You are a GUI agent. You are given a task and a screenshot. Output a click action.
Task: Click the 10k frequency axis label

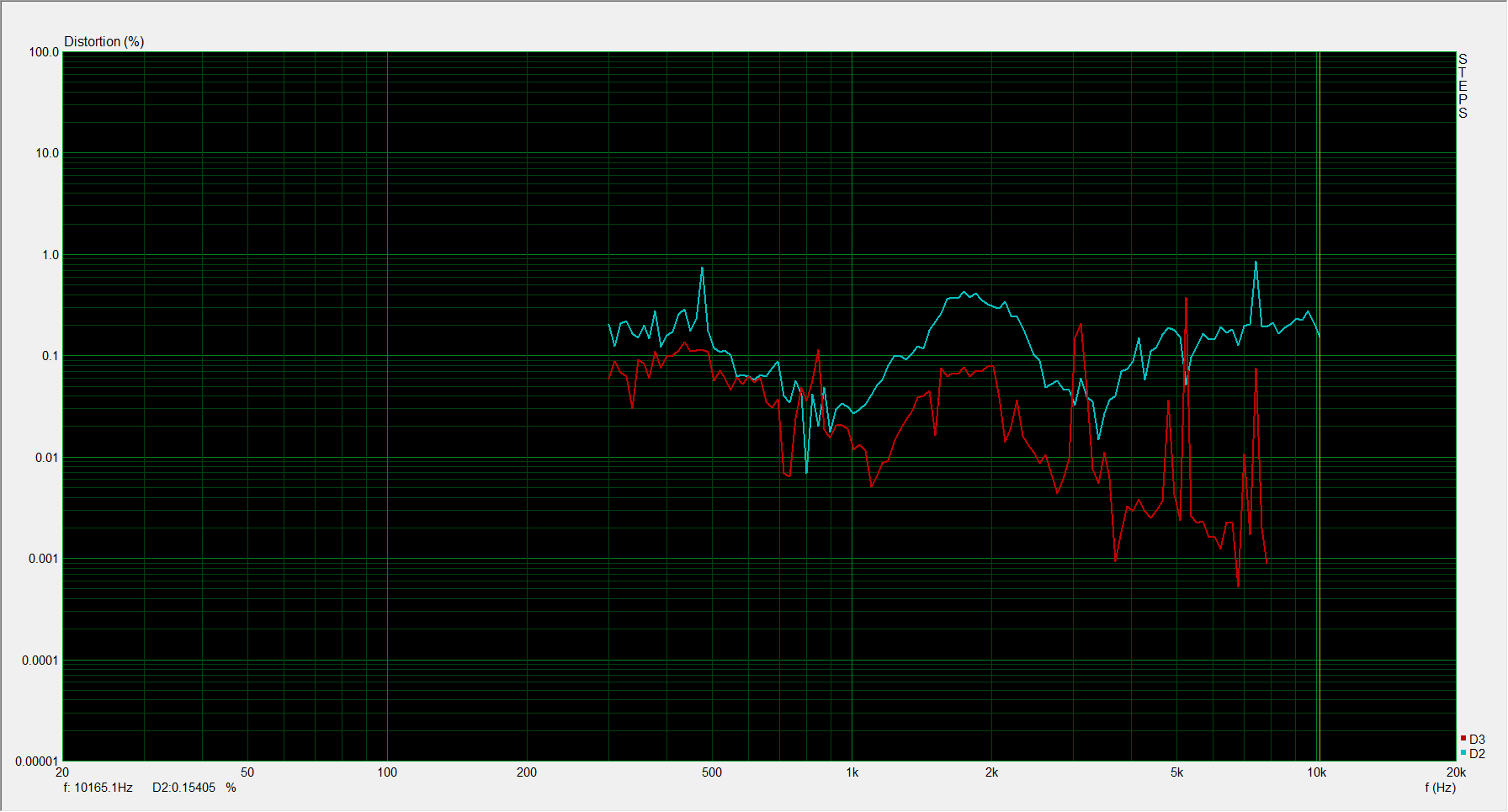[x=1317, y=772]
